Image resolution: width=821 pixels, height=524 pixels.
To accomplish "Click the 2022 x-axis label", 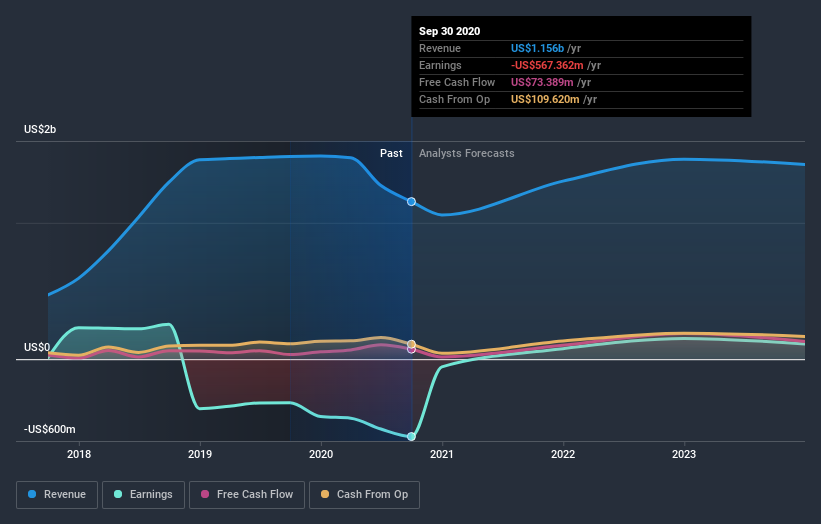I will (563, 454).
